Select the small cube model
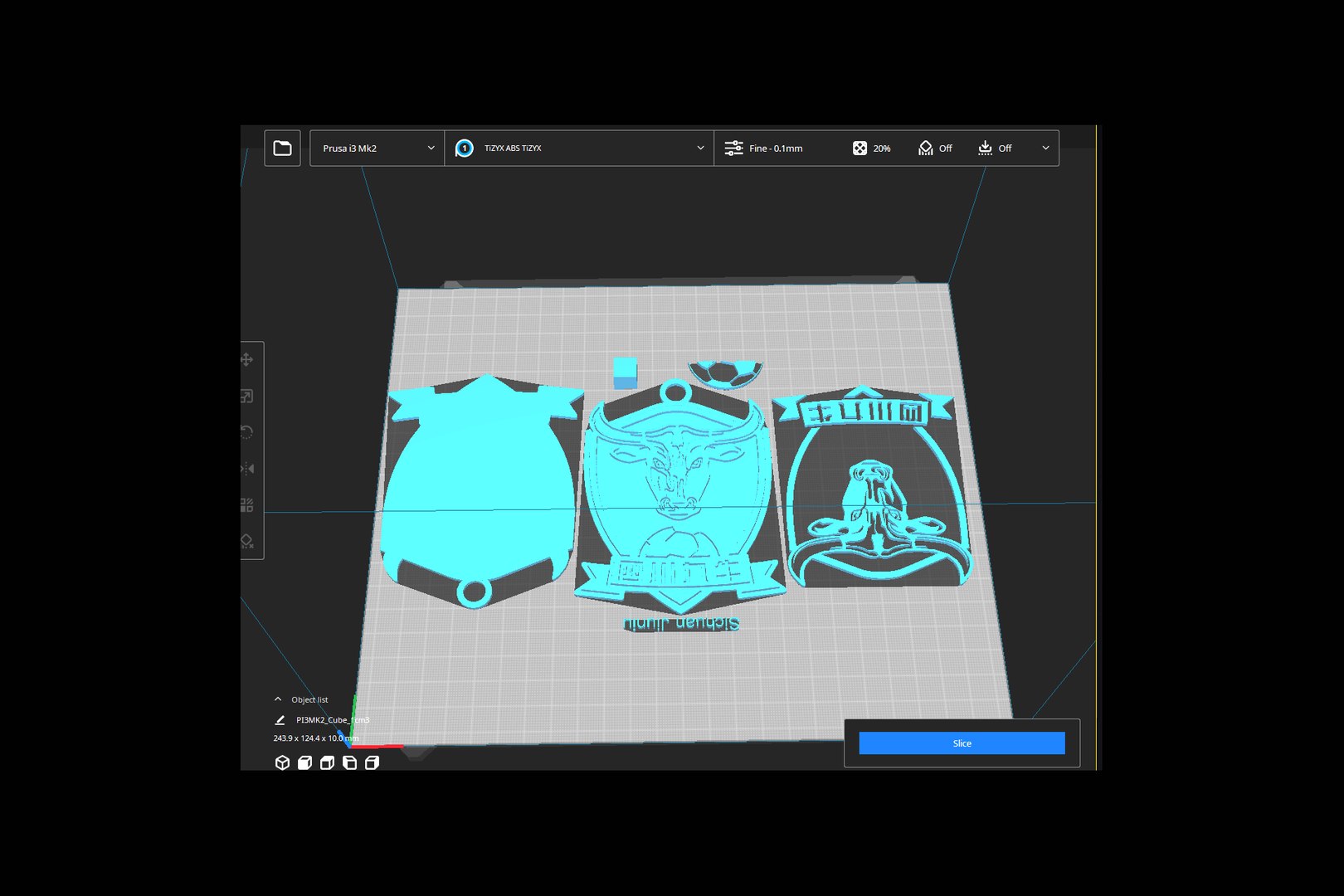The image size is (1344, 896). pos(626,373)
